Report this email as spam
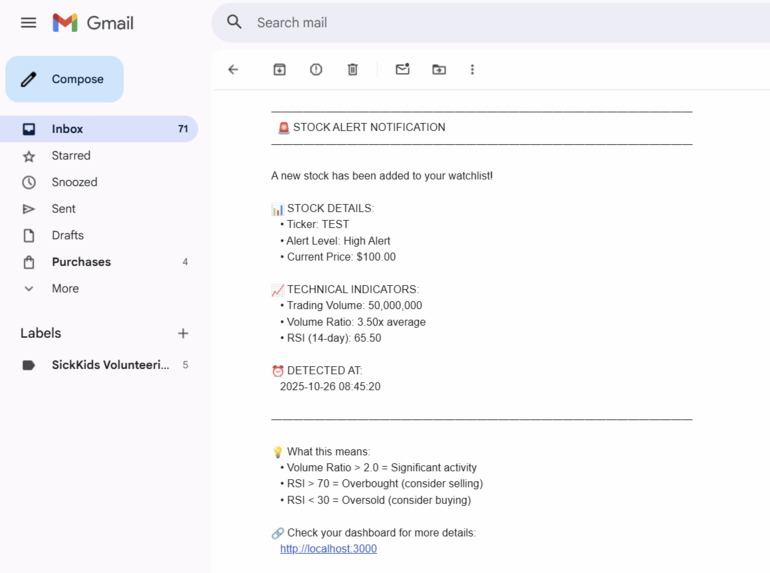770x573 pixels. pos(316,70)
